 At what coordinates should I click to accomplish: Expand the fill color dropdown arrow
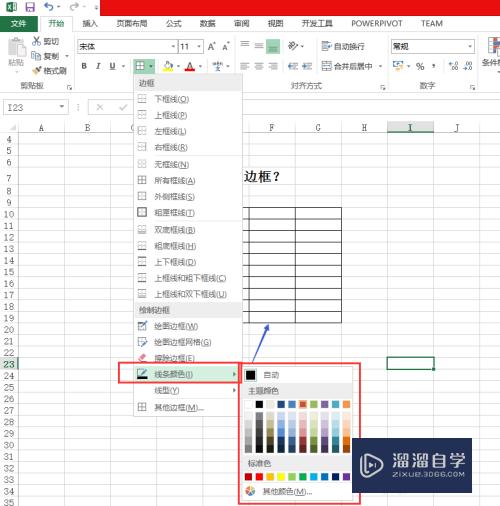point(178,66)
